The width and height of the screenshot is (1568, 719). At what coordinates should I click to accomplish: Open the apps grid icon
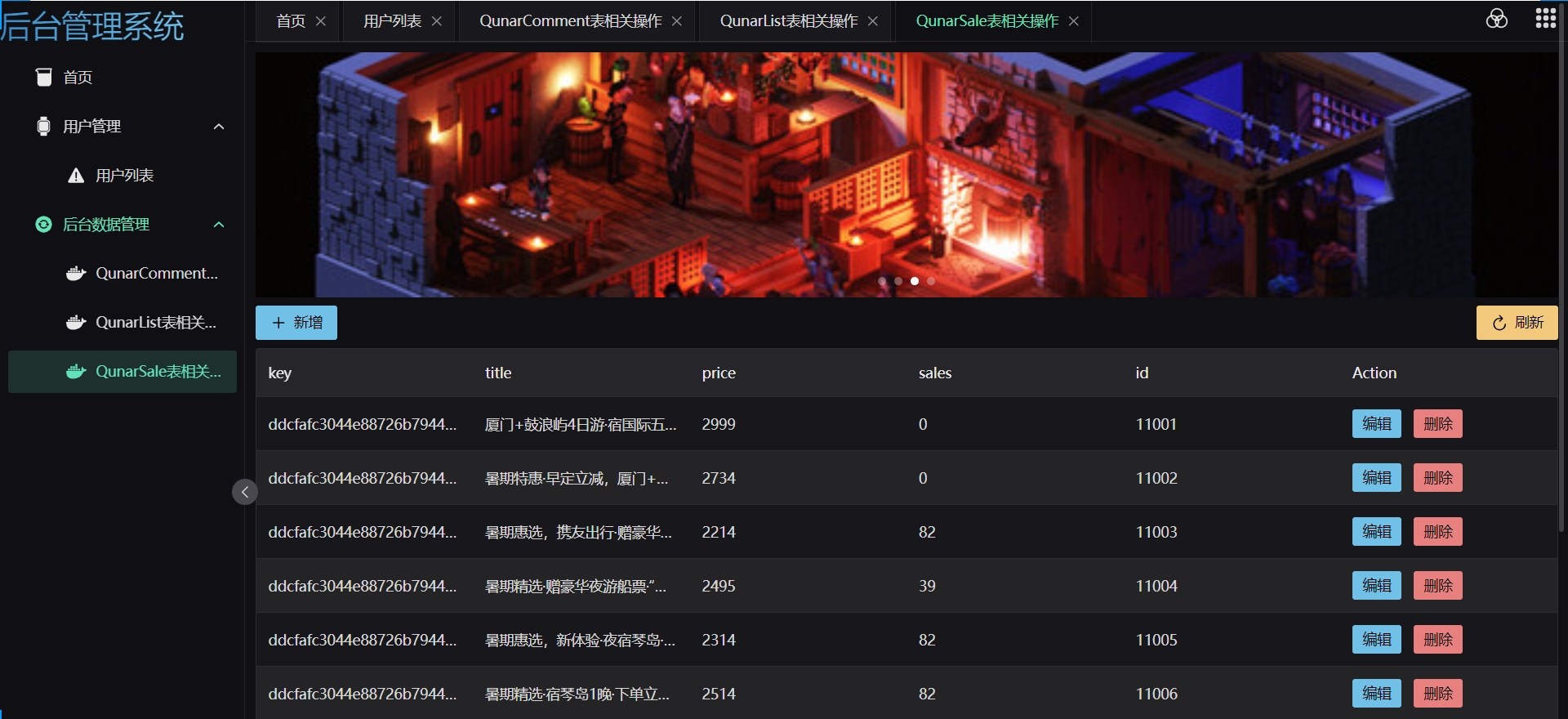[x=1546, y=19]
